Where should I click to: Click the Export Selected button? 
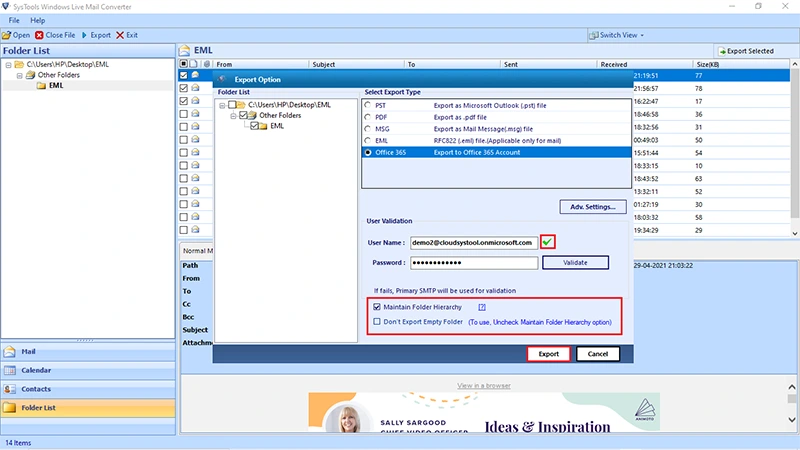pos(746,51)
